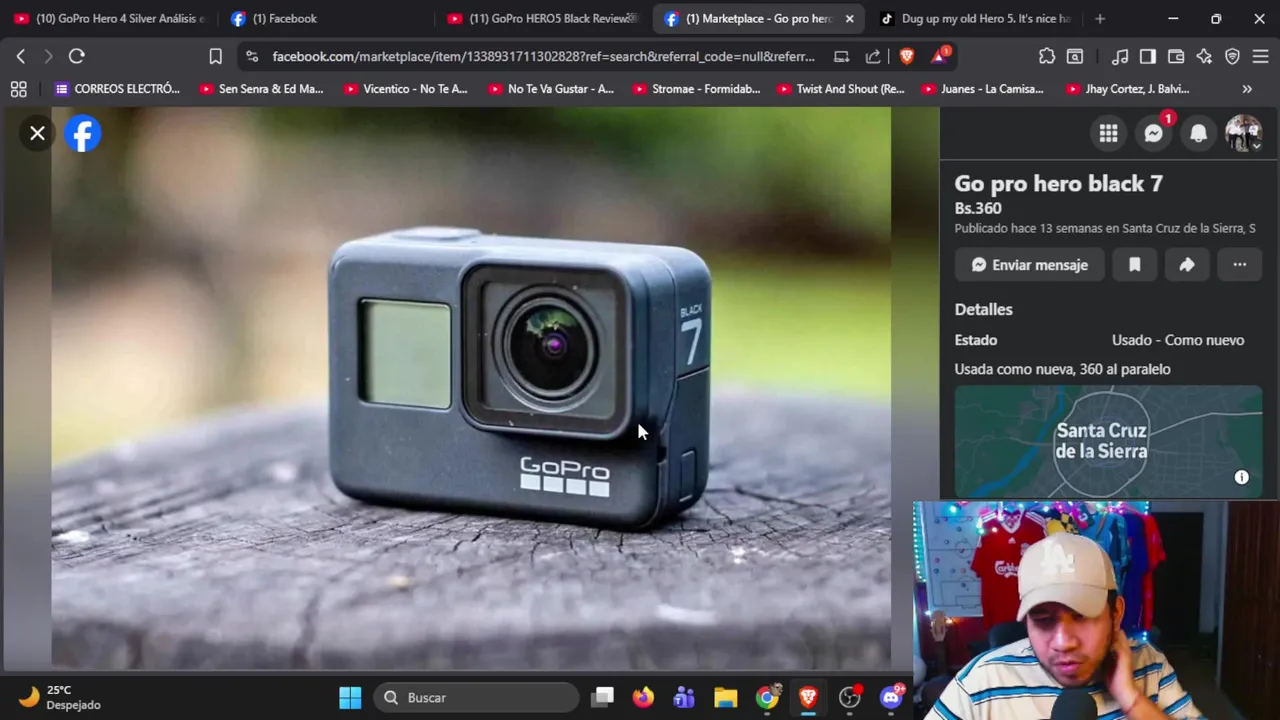The image size is (1280, 720).
Task: Click the map info icon
Action: (1241, 477)
